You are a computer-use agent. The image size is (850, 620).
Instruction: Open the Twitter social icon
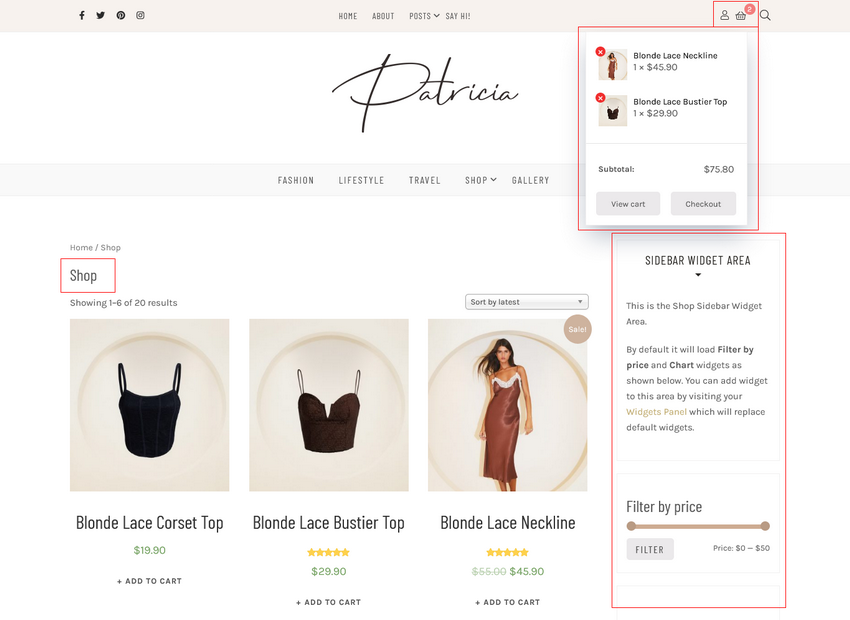click(x=101, y=15)
